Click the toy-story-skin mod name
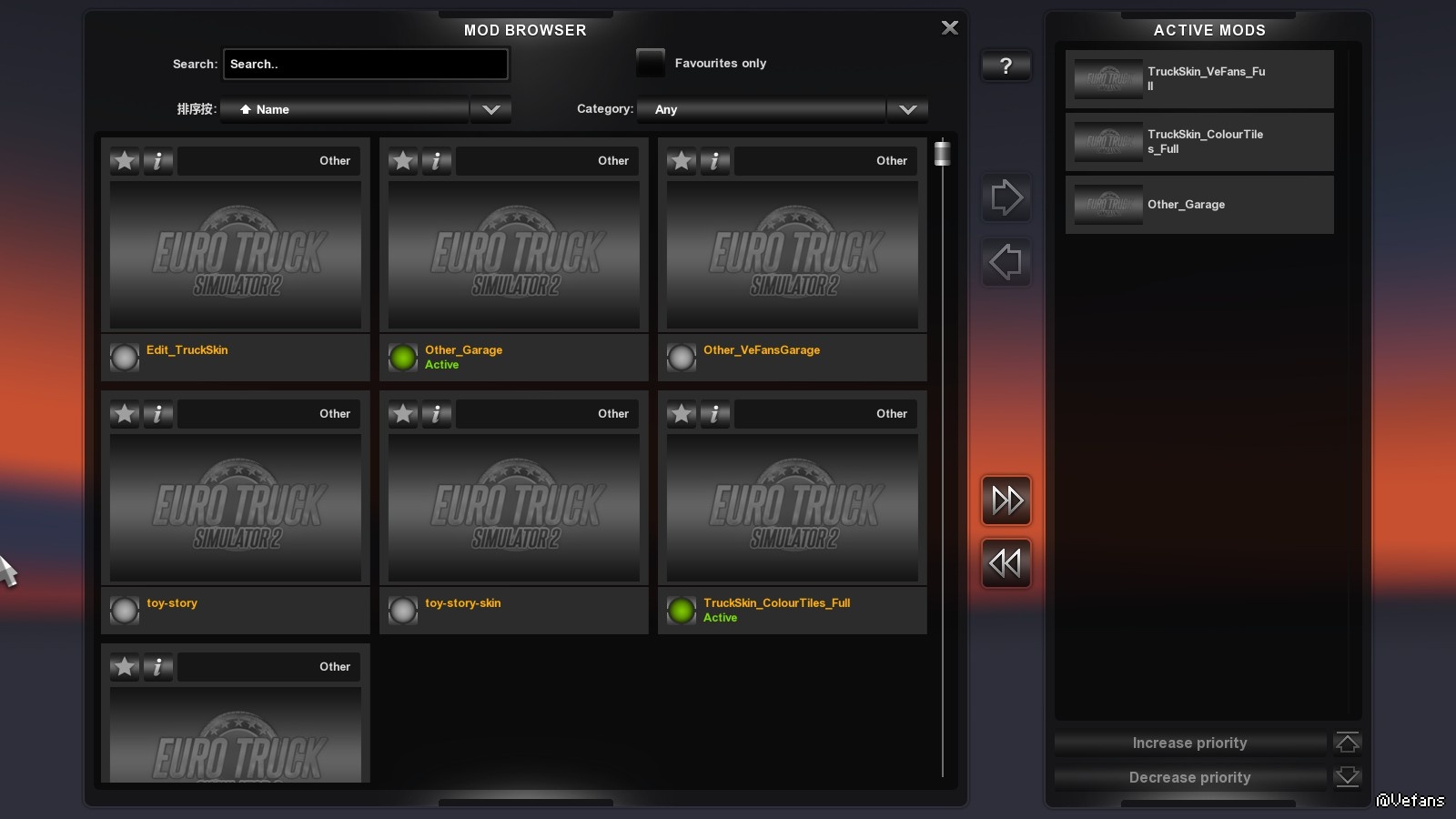The image size is (1456, 819). pyautogui.click(x=463, y=603)
